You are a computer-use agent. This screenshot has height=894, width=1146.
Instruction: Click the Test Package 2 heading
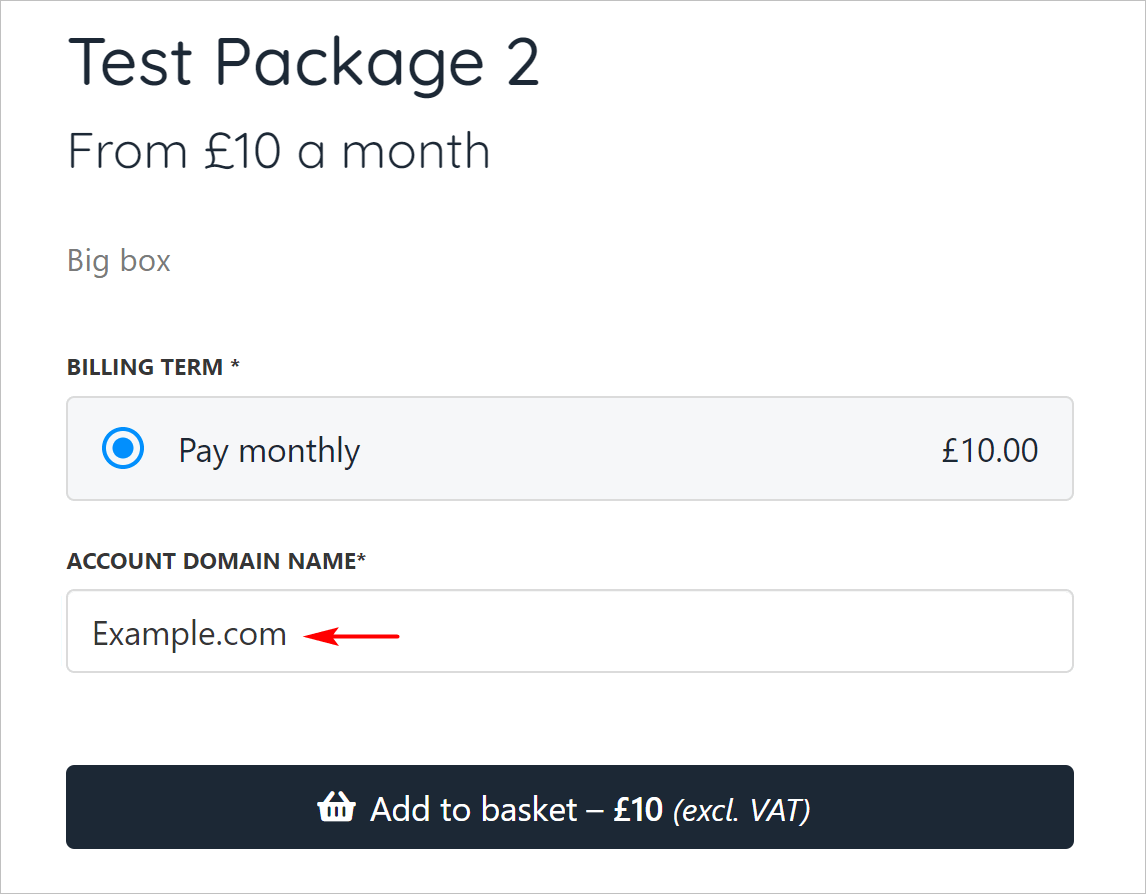(x=304, y=62)
